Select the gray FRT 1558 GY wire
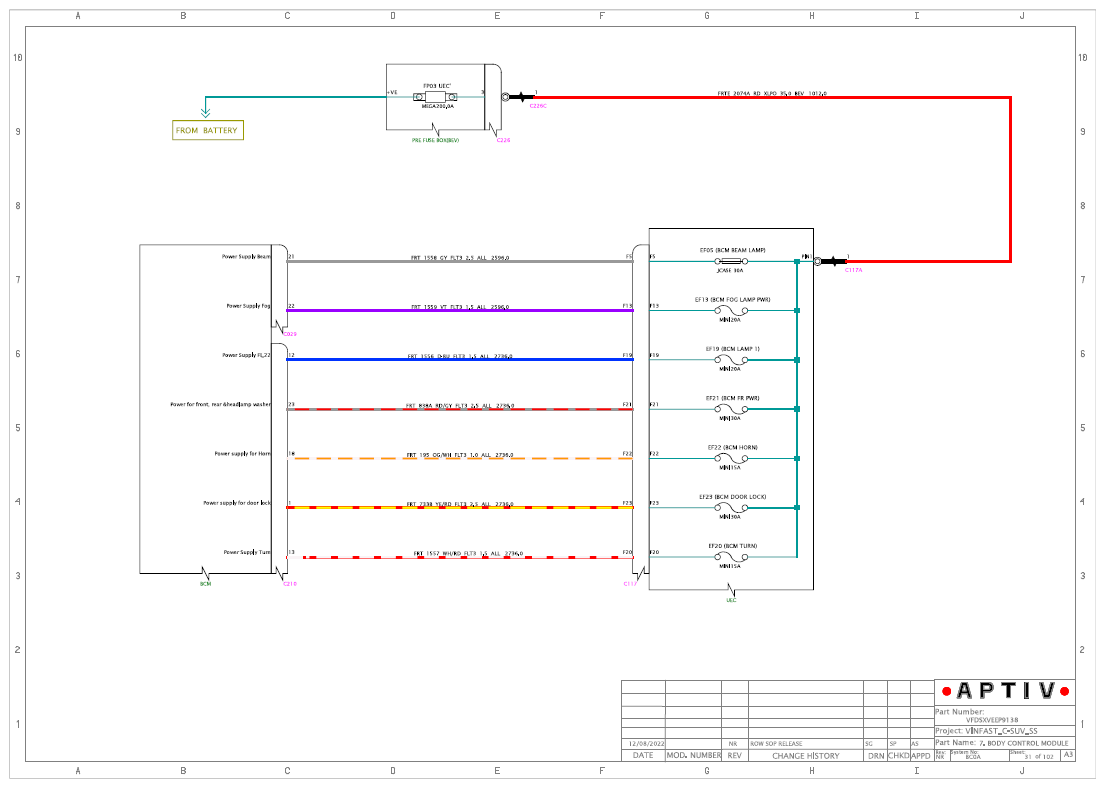Screen dimensions: 1105x788 [459, 261]
